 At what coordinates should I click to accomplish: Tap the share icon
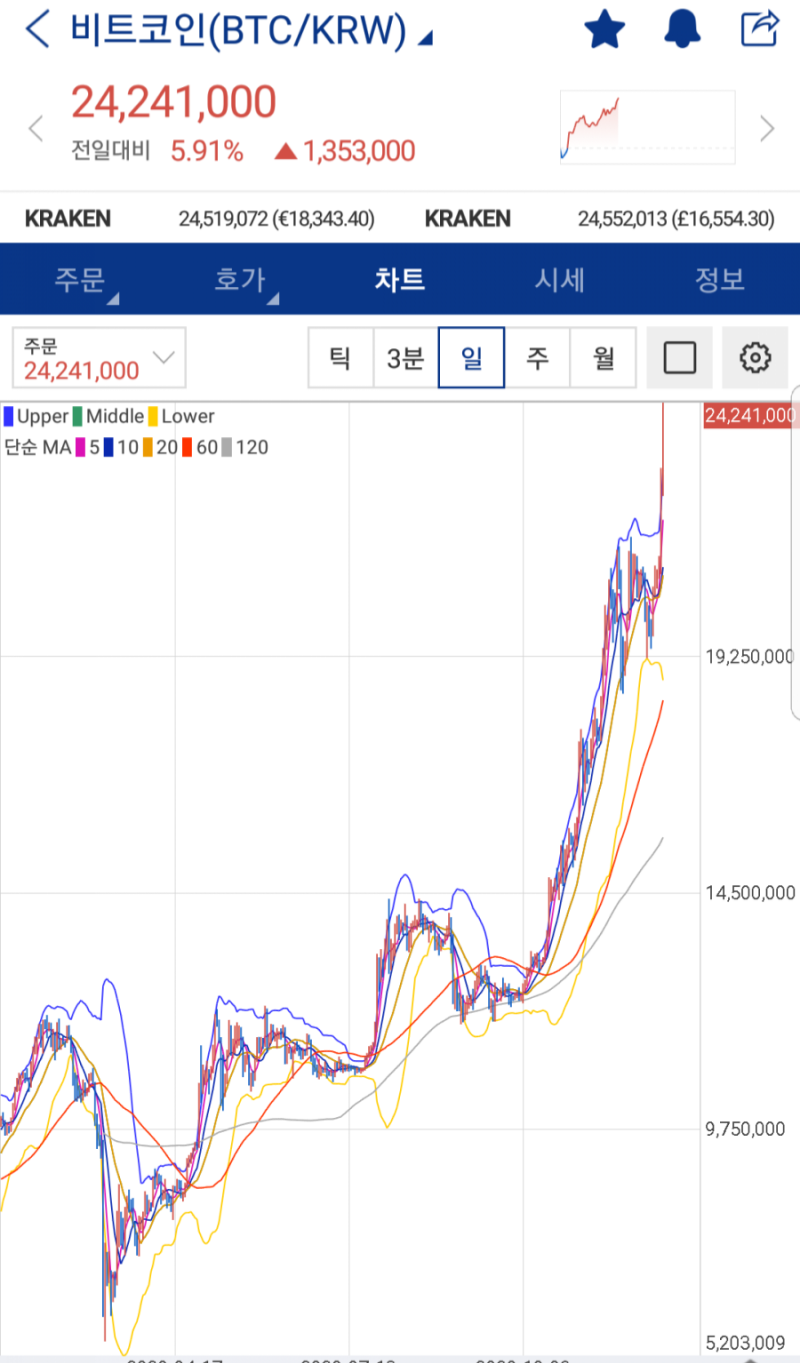pyautogui.click(x=759, y=28)
